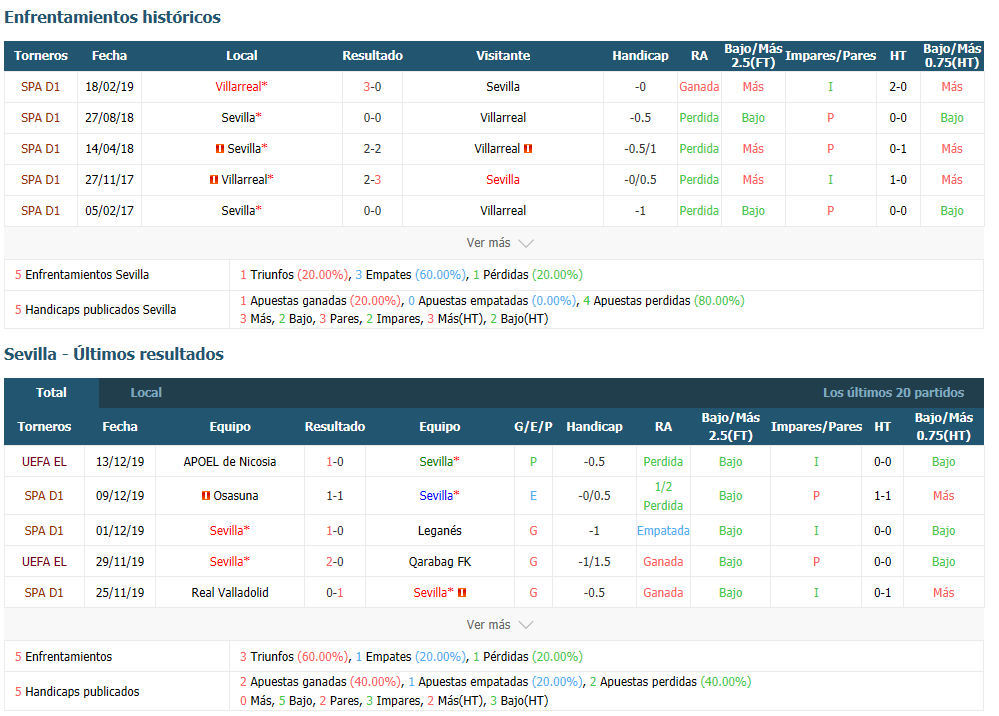999x716 pixels.
Task: Switch to the Local tab
Action: pos(146,392)
